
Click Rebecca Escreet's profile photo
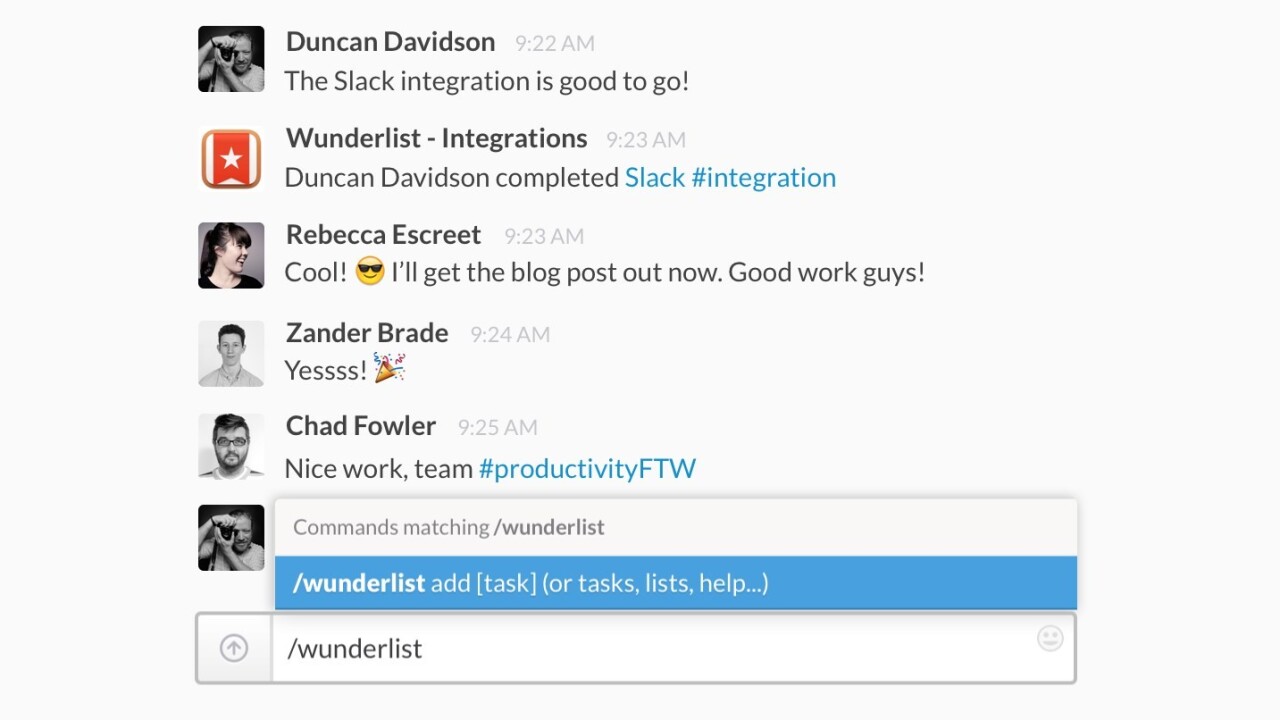coord(231,255)
